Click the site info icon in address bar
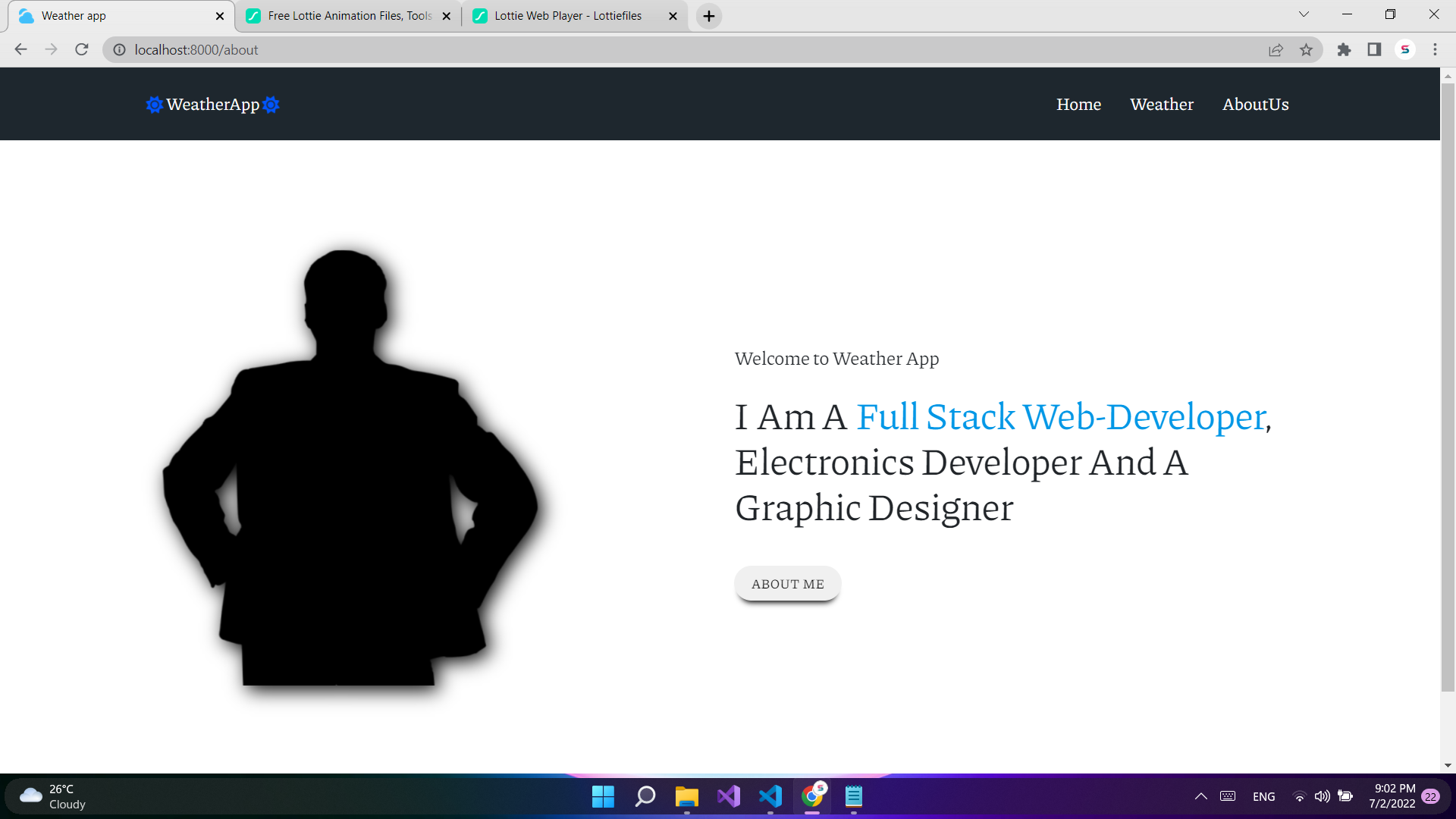The height and width of the screenshot is (819, 1456). (119, 49)
